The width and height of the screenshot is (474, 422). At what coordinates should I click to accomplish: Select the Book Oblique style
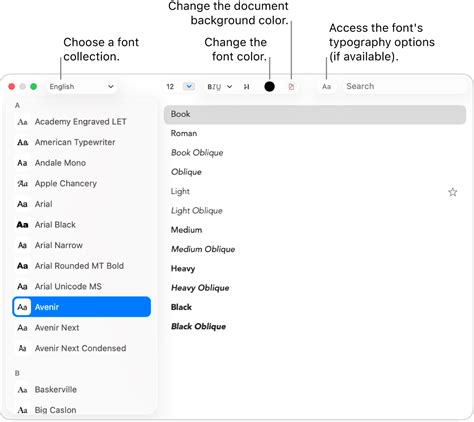pos(315,153)
